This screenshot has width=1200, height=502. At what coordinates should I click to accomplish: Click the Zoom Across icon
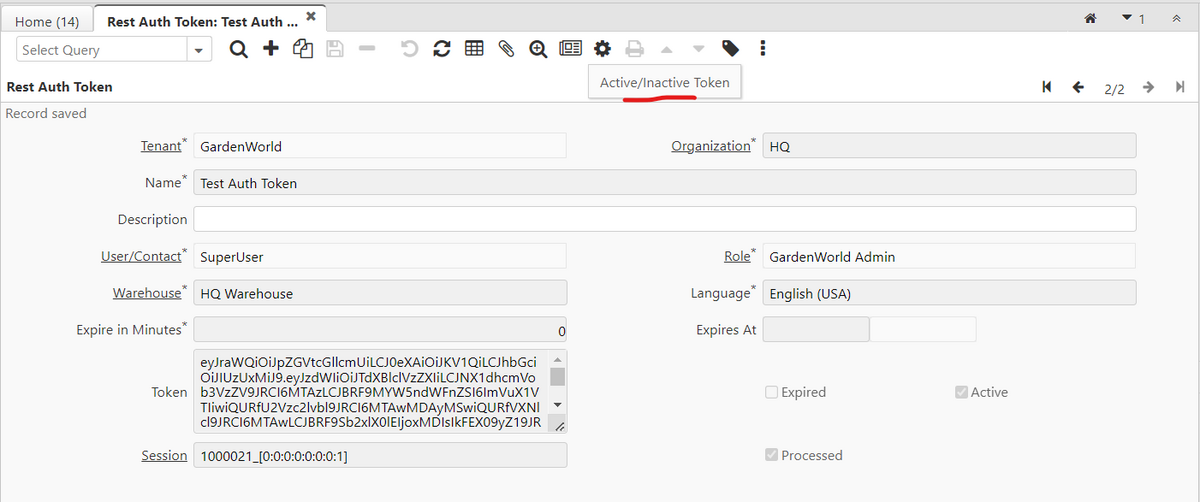(x=538, y=49)
